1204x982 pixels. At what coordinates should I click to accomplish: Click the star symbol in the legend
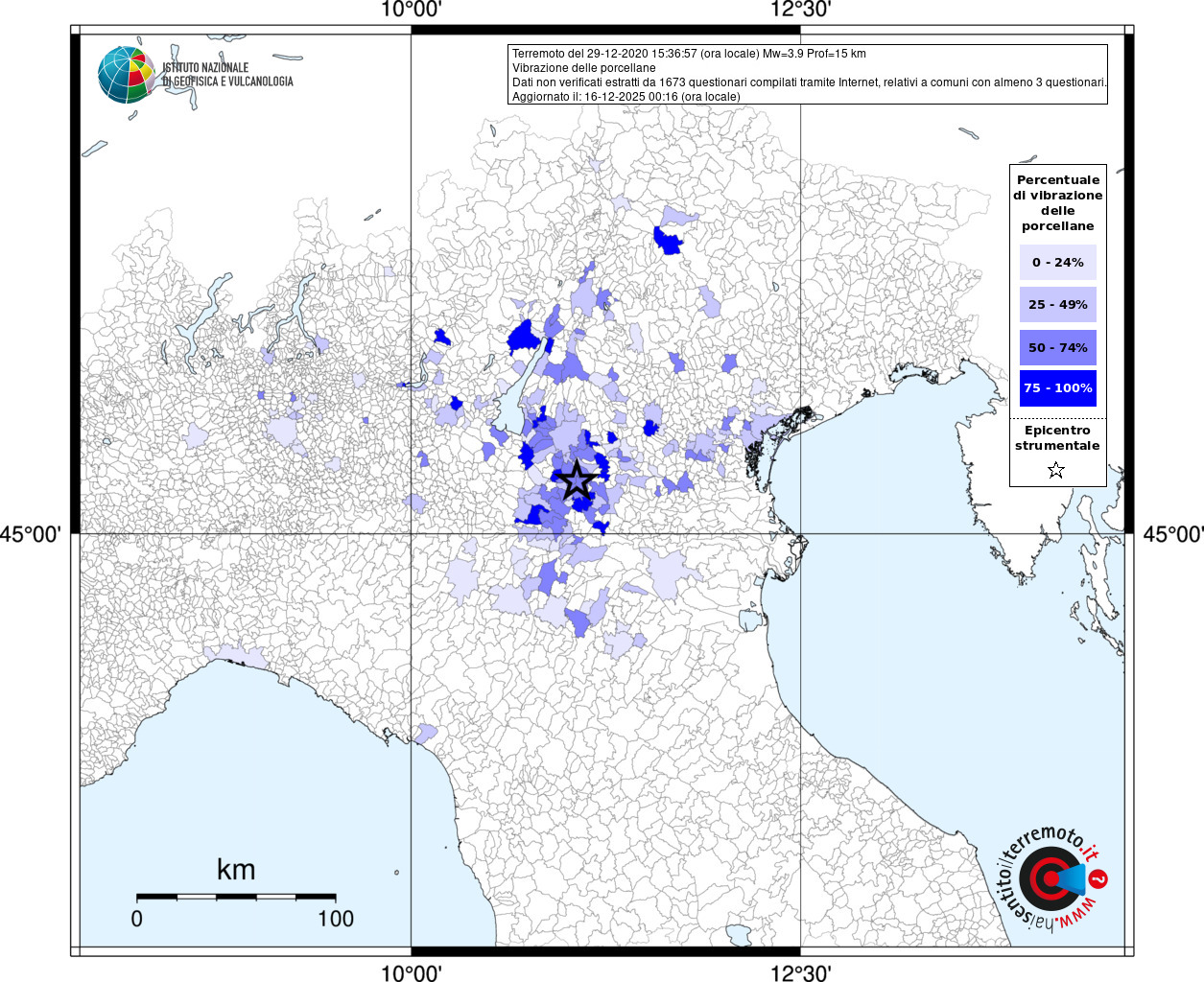click(x=1056, y=470)
